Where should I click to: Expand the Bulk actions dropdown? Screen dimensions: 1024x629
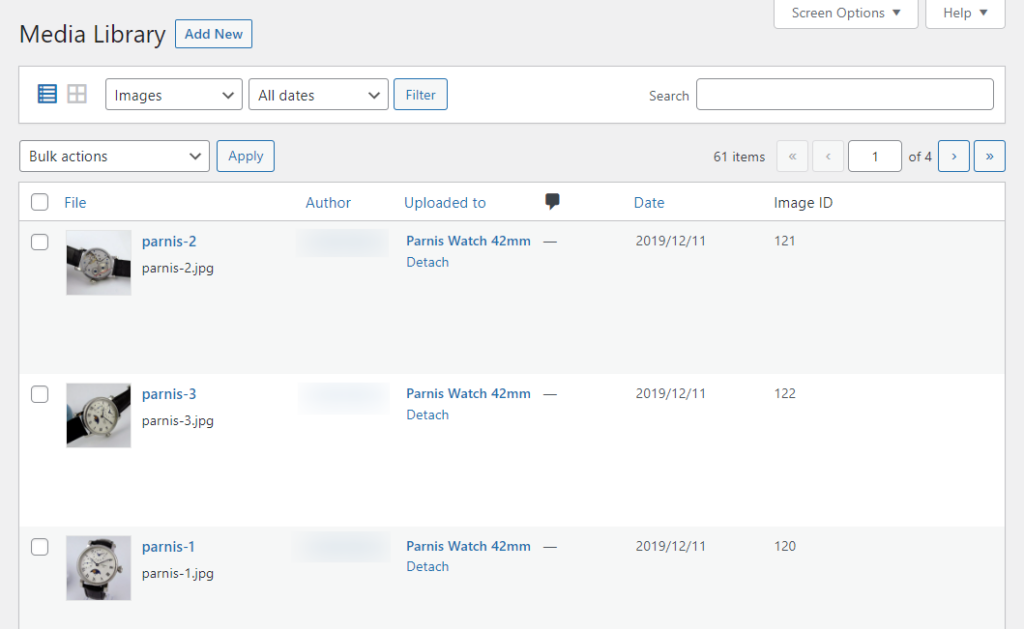[x=114, y=156]
